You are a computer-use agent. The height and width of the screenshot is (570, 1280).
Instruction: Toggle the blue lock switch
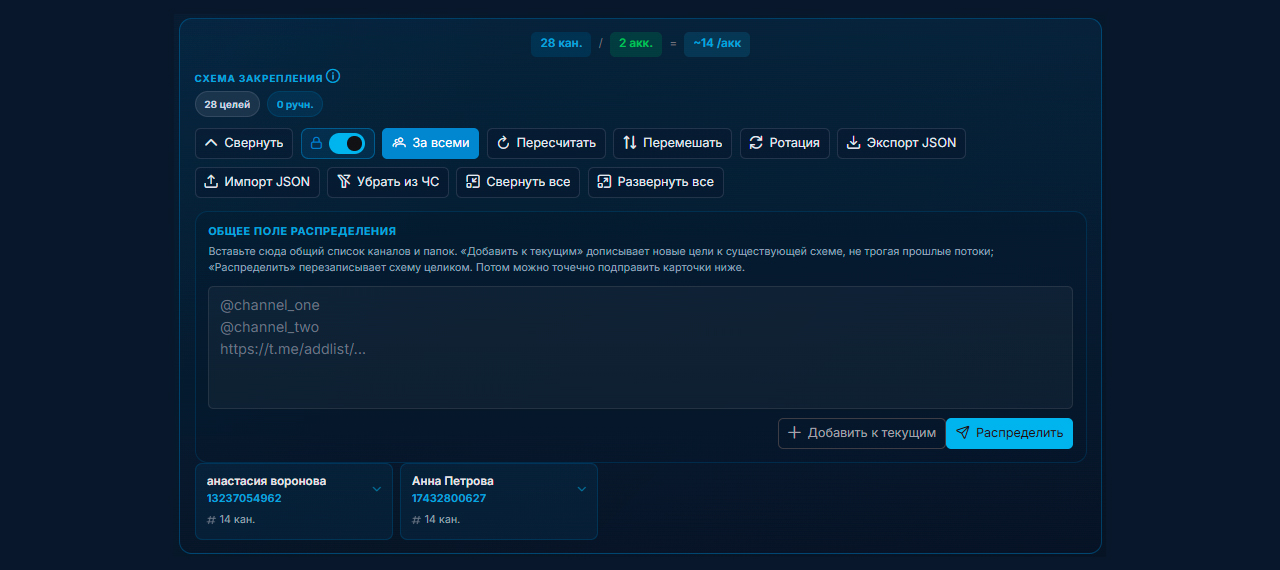point(347,143)
